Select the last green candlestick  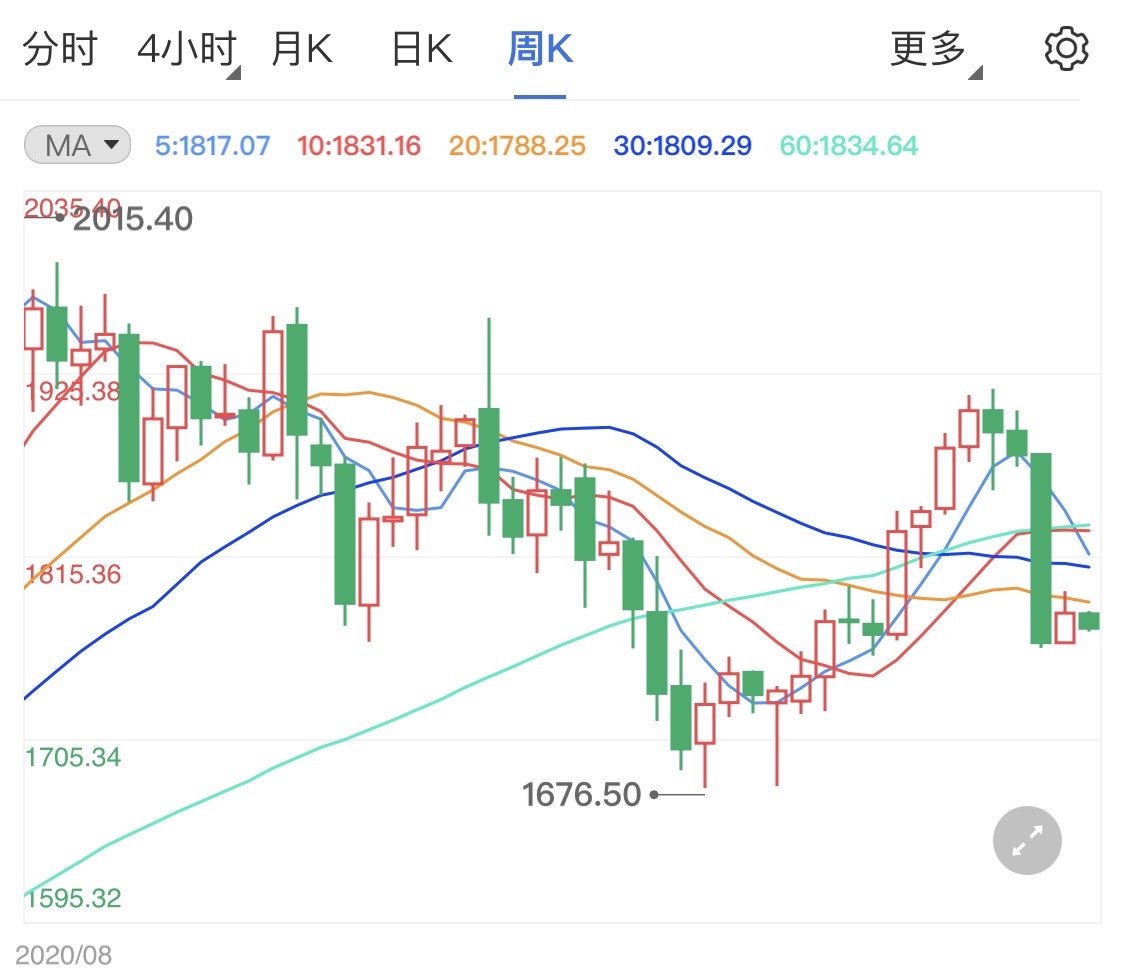pyautogui.click(x=1088, y=621)
